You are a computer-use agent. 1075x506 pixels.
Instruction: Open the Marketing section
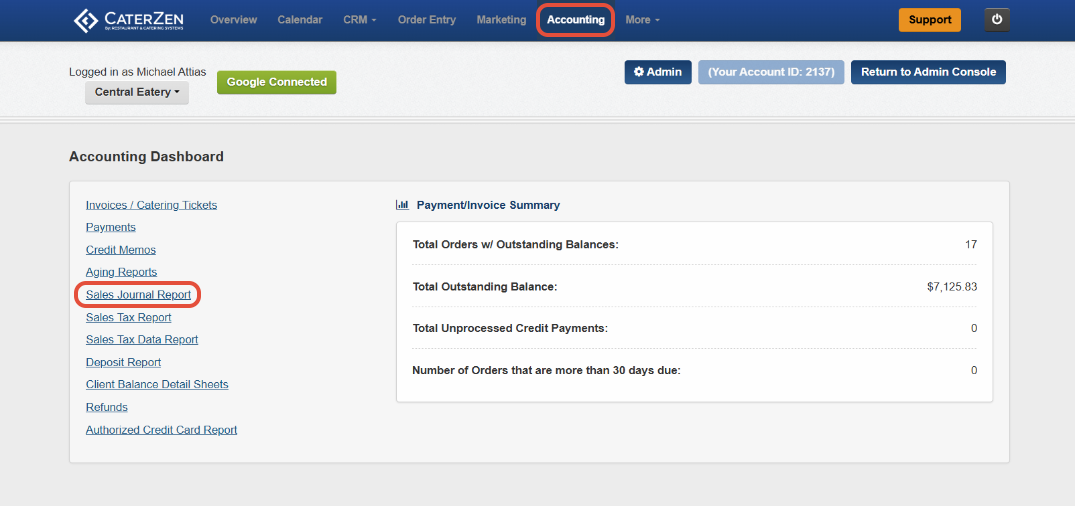[x=501, y=20]
